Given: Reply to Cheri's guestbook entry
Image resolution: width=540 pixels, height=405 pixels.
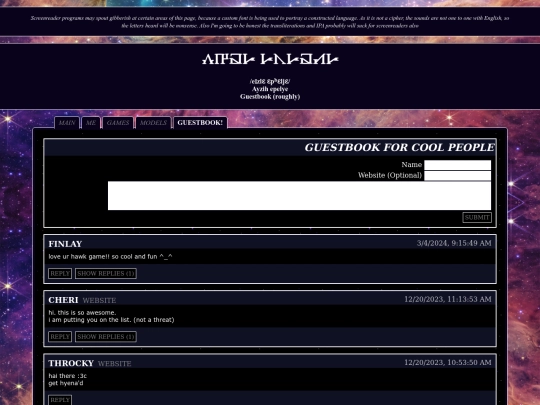Looking at the screenshot, I should tap(60, 336).
